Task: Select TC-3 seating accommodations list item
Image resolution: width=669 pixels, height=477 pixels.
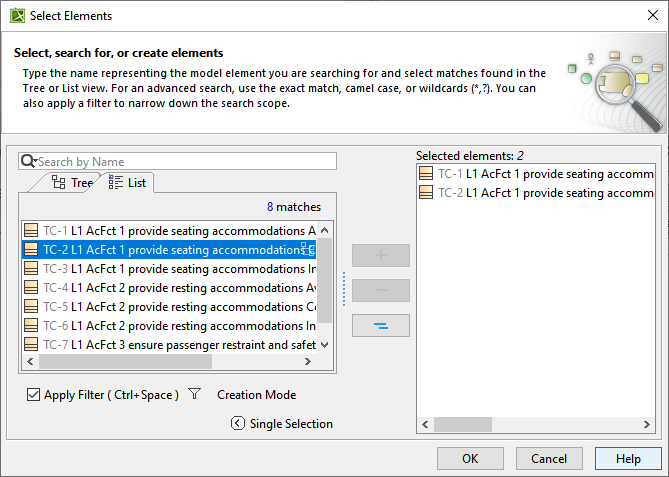Action: point(180,269)
